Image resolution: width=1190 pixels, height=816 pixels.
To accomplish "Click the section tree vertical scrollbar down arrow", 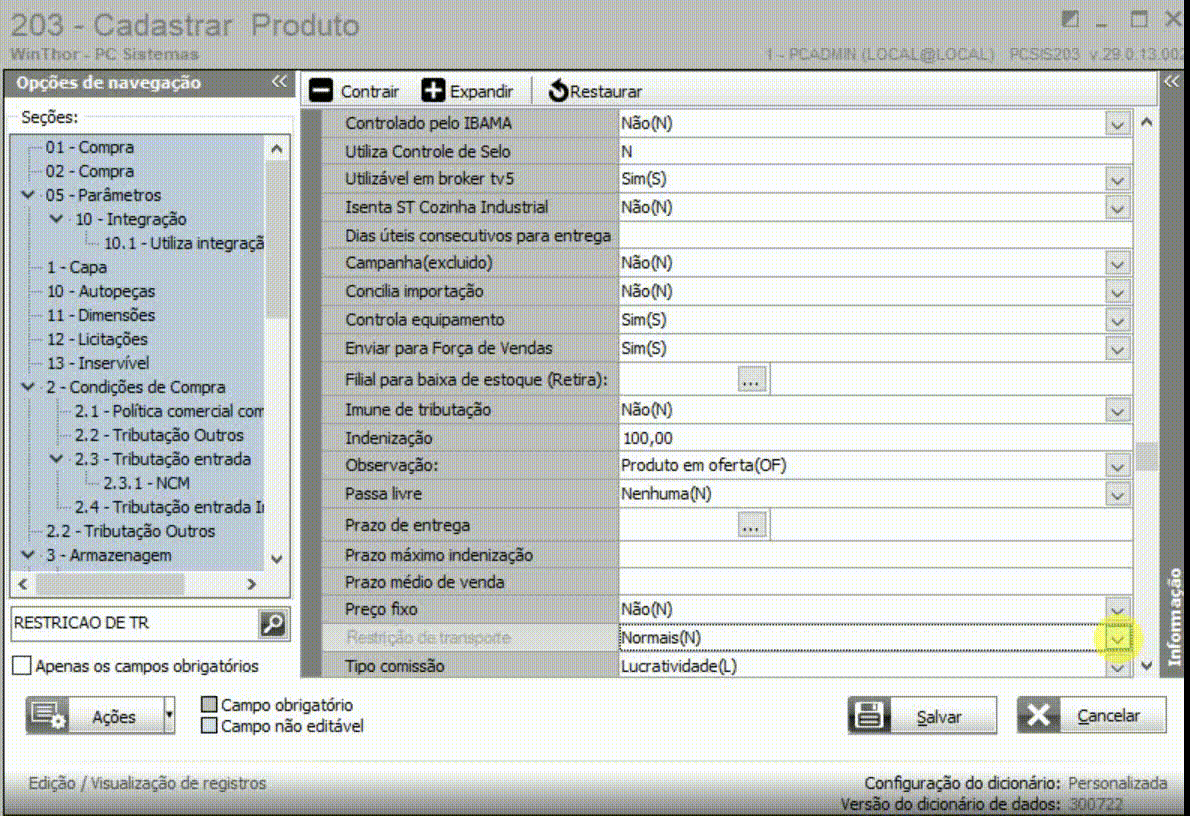I will point(277,559).
